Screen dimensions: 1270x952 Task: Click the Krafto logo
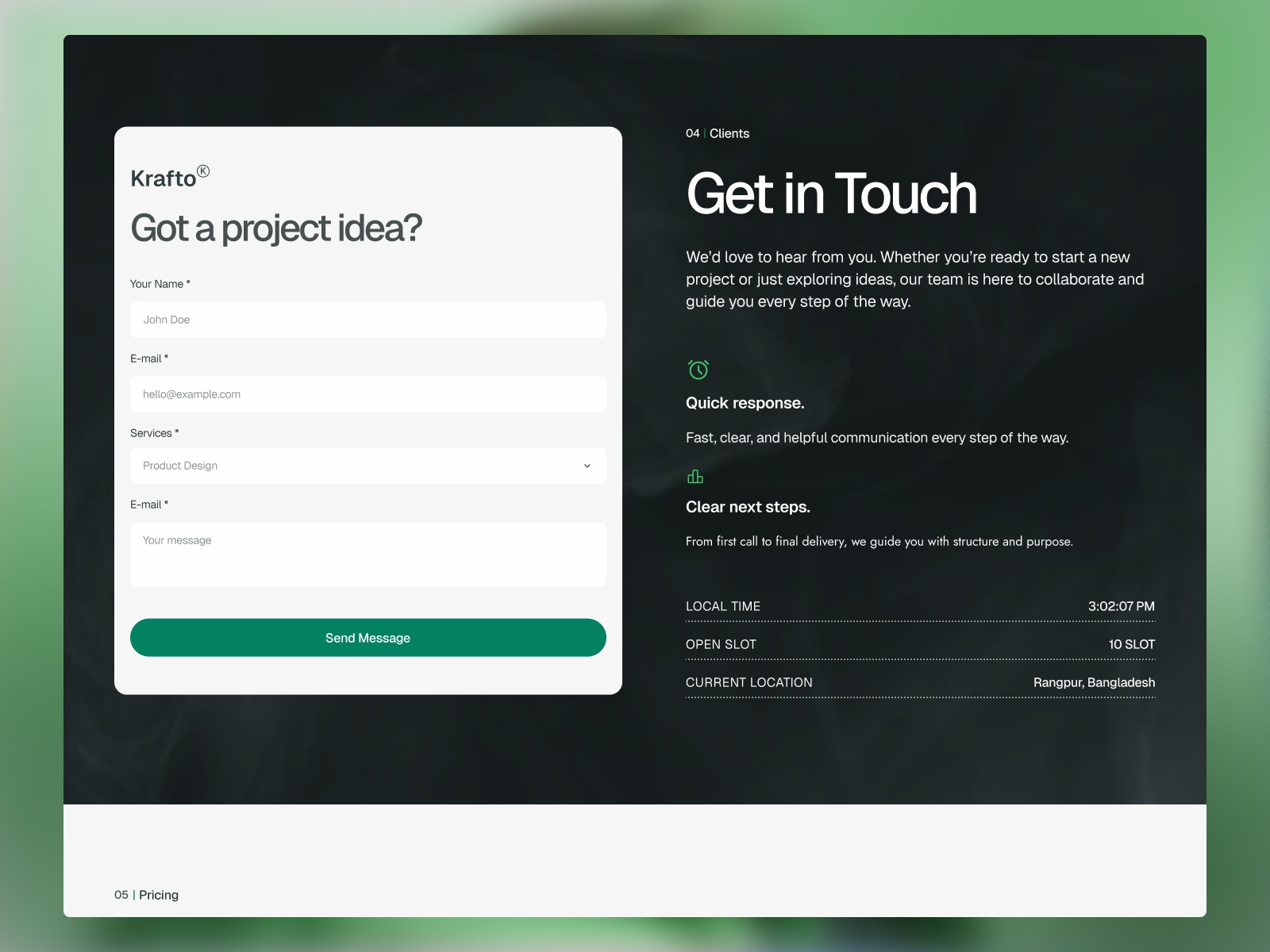164,178
